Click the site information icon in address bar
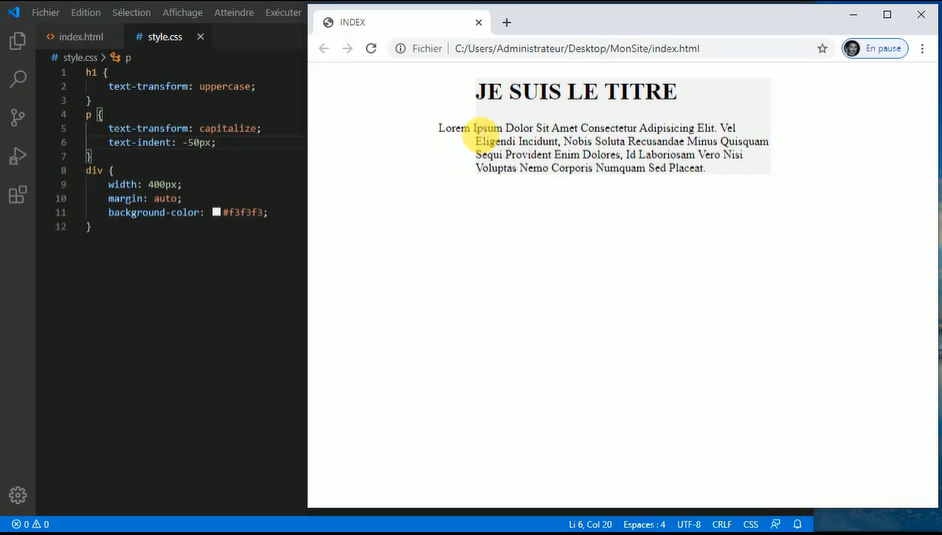 400,49
